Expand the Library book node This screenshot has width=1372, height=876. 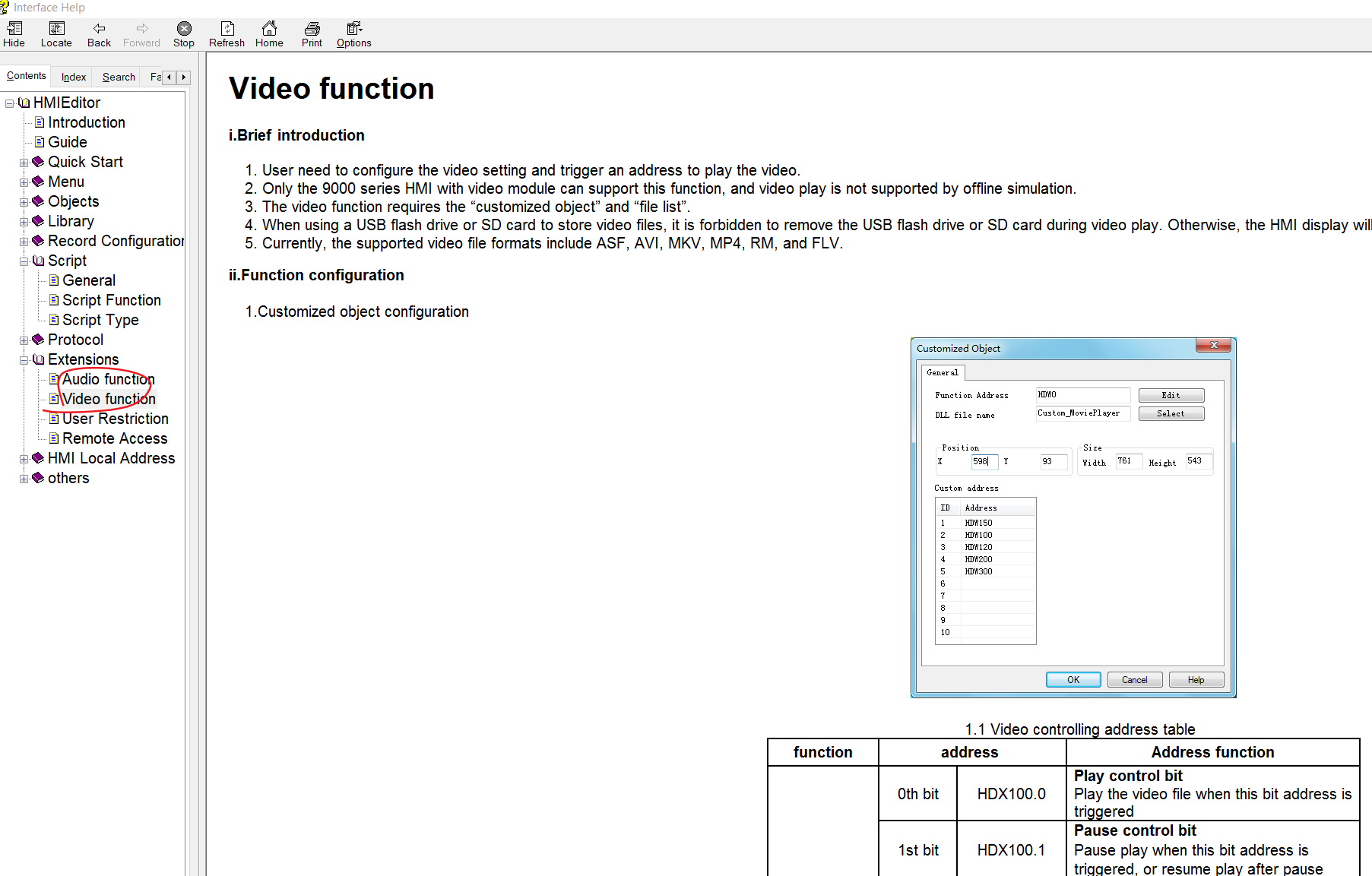[x=24, y=222]
